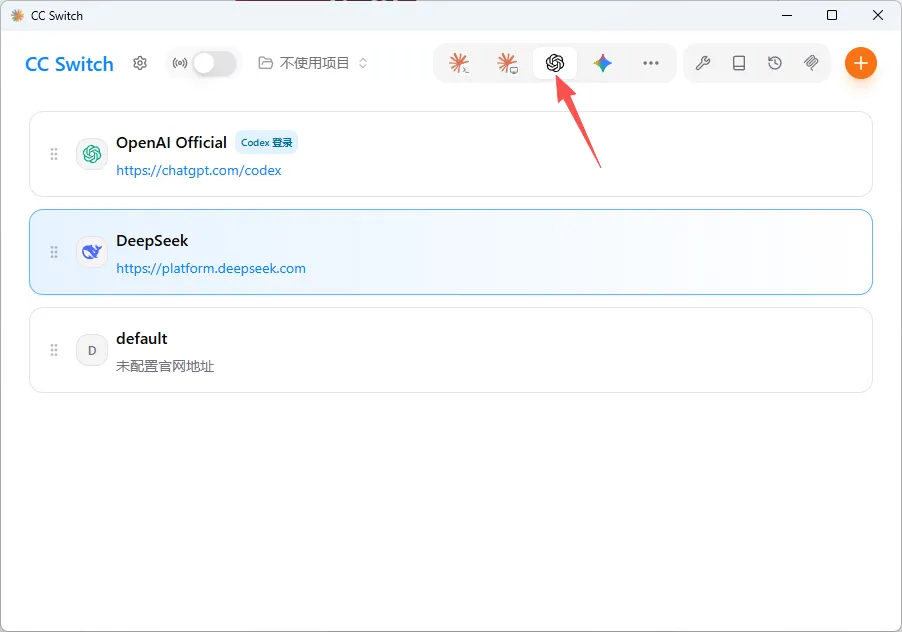The height and width of the screenshot is (632, 902).
Task: Click the 未配置官网地址 text under default
Action: coord(165,366)
